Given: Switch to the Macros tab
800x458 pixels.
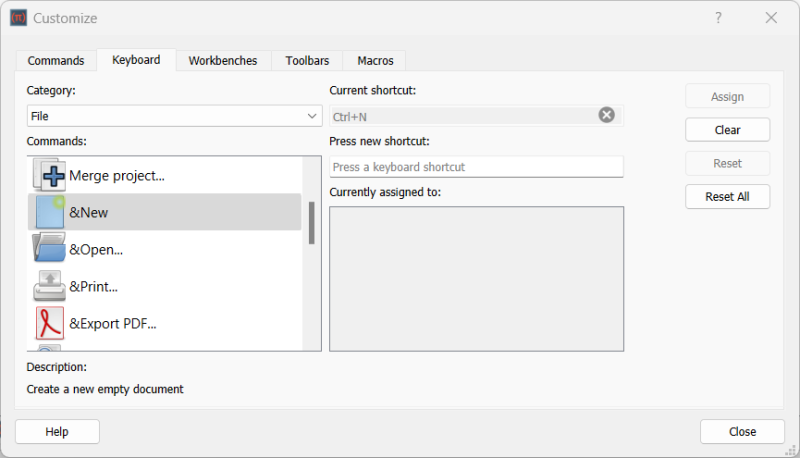Looking at the screenshot, I should pyautogui.click(x=375, y=61).
